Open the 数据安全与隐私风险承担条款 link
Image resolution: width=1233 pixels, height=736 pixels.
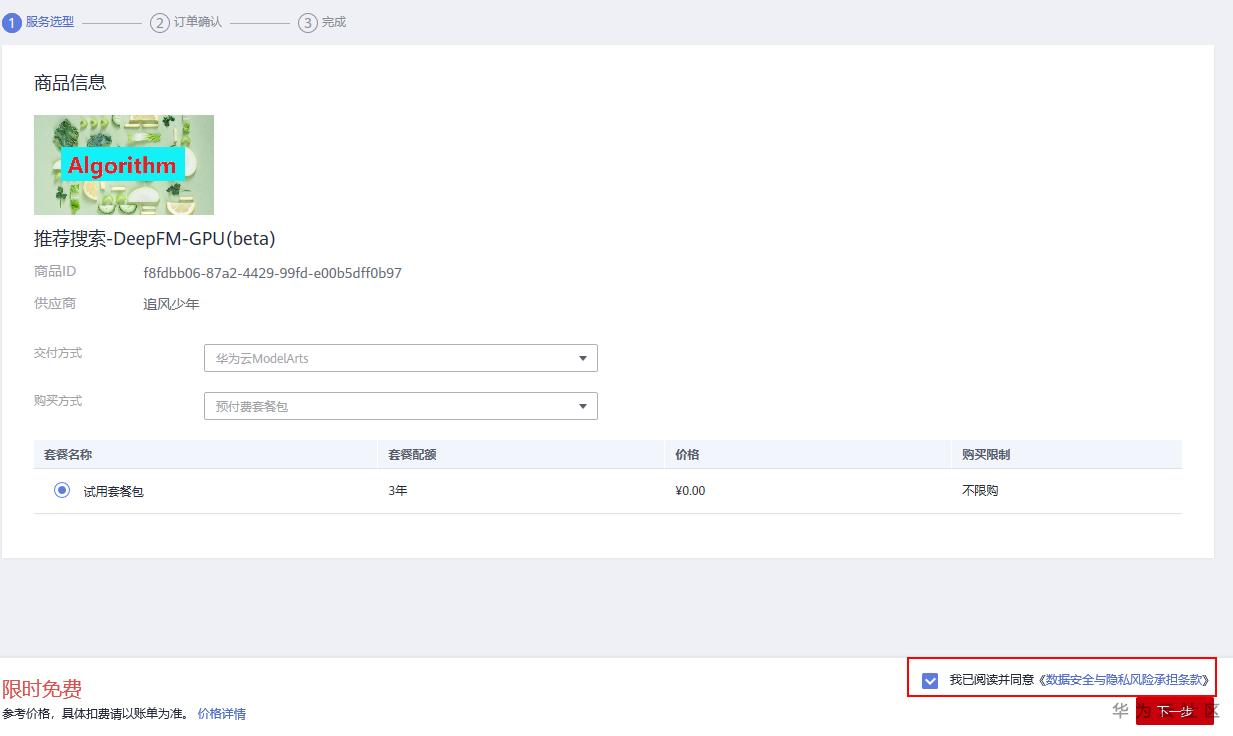point(1126,680)
